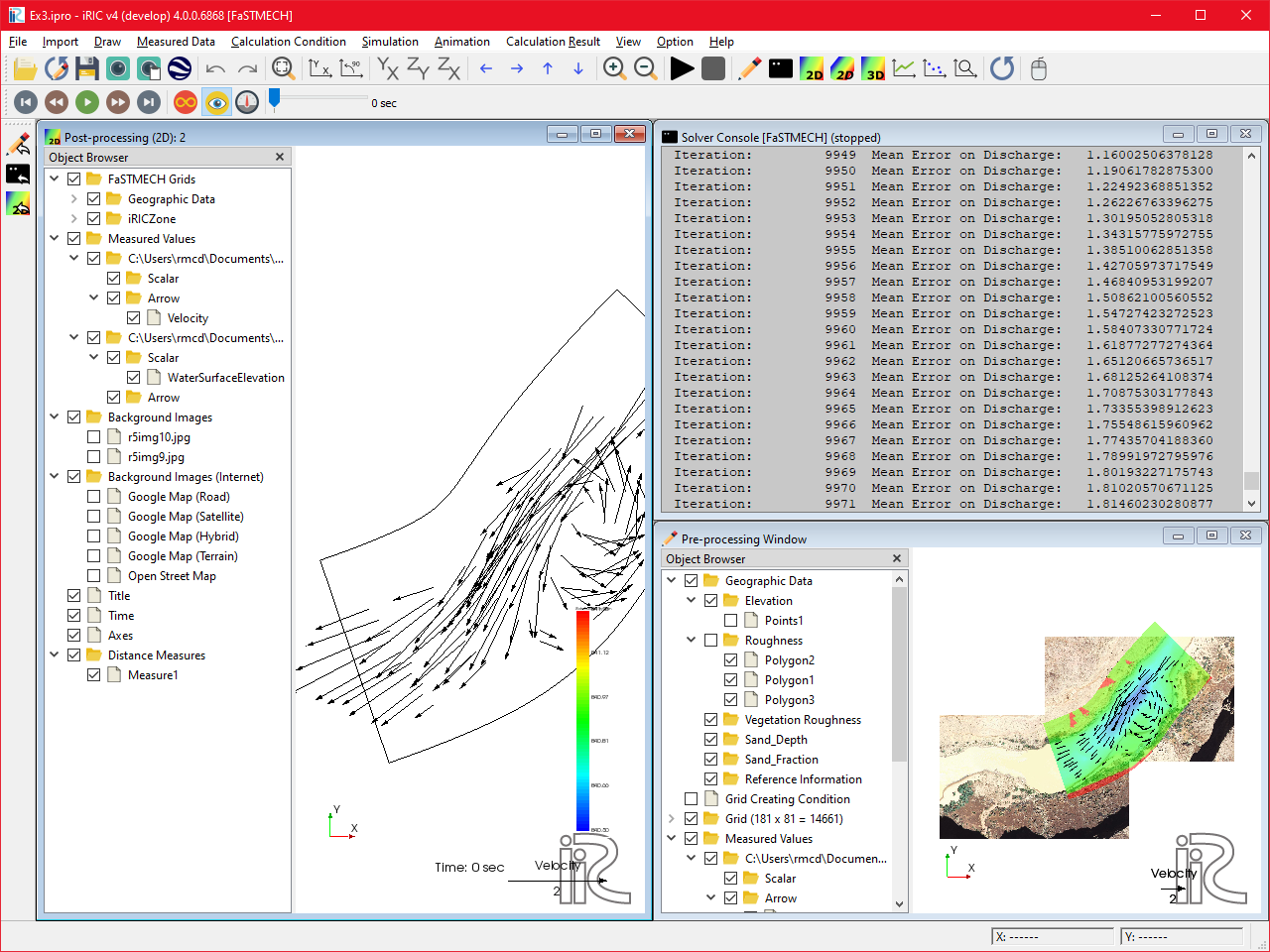Close the Post-processing Object Browser panel
The image size is (1270, 952).
(x=280, y=157)
